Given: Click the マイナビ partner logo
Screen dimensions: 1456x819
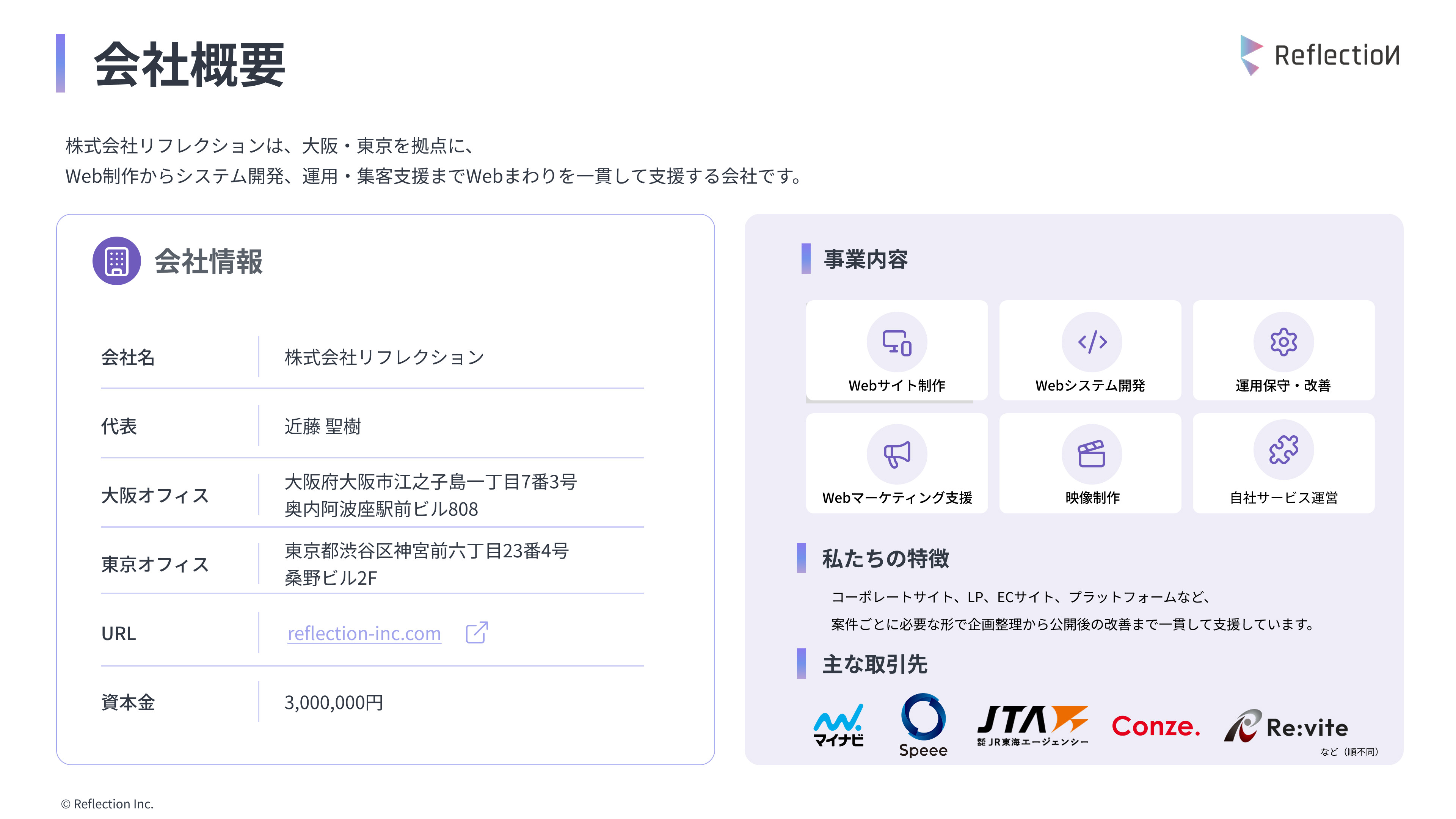Looking at the screenshot, I should pos(838,726).
